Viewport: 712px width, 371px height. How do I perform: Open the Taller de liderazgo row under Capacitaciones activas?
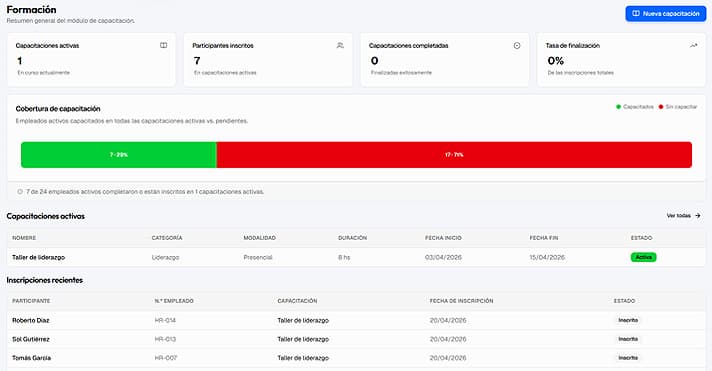[x=356, y=257]
